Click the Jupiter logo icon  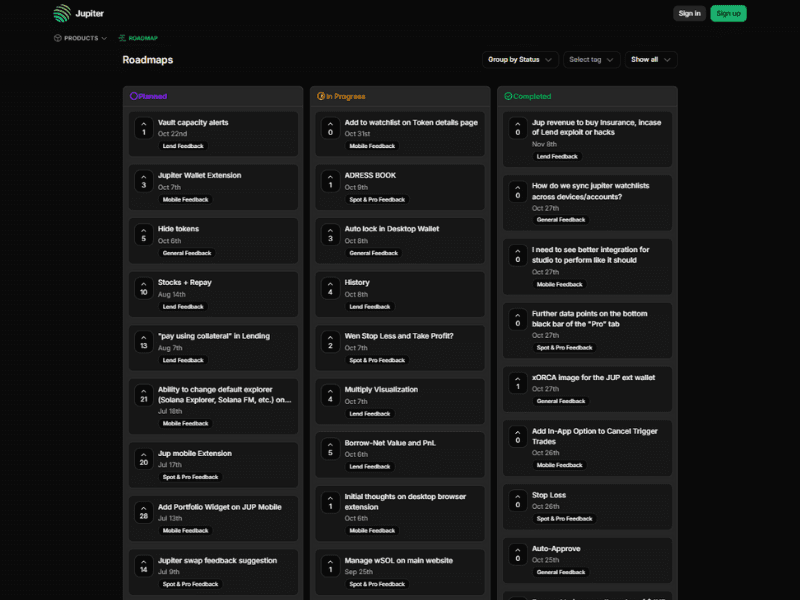[62, 13]
